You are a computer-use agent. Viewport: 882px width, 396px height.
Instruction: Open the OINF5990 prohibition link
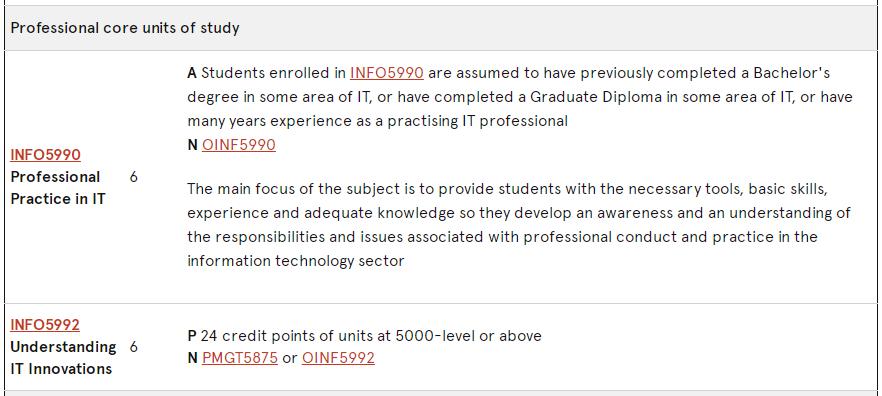[x=238, y=145]
